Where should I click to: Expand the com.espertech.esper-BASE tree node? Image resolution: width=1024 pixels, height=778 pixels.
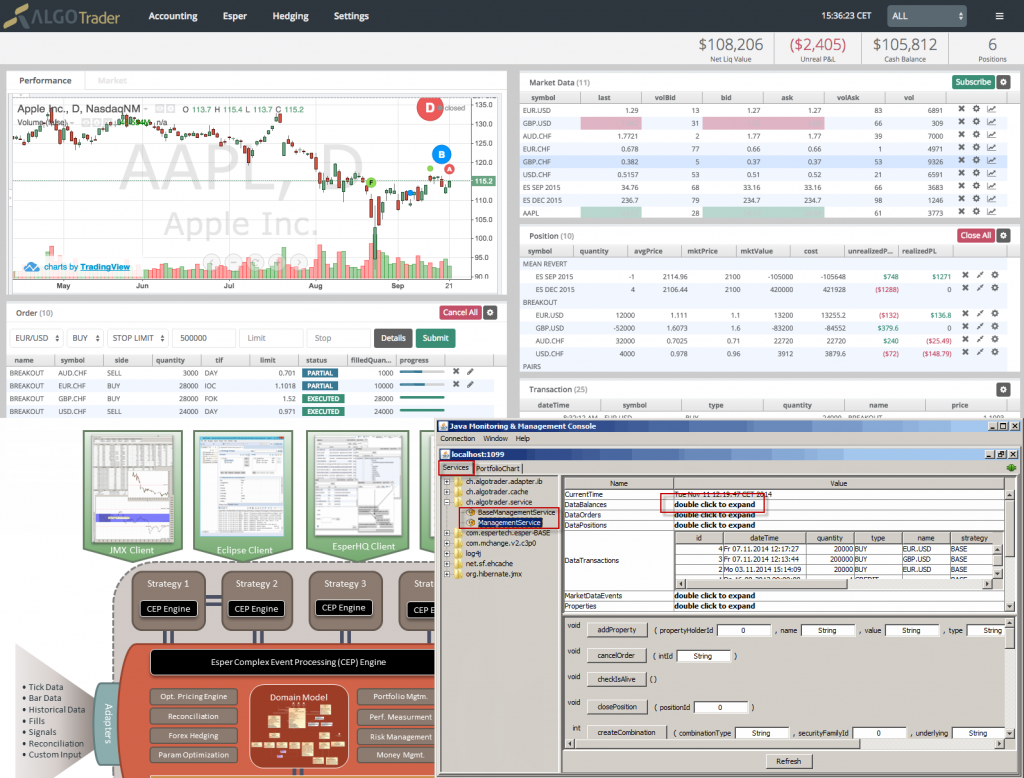[x=446, y=533]
